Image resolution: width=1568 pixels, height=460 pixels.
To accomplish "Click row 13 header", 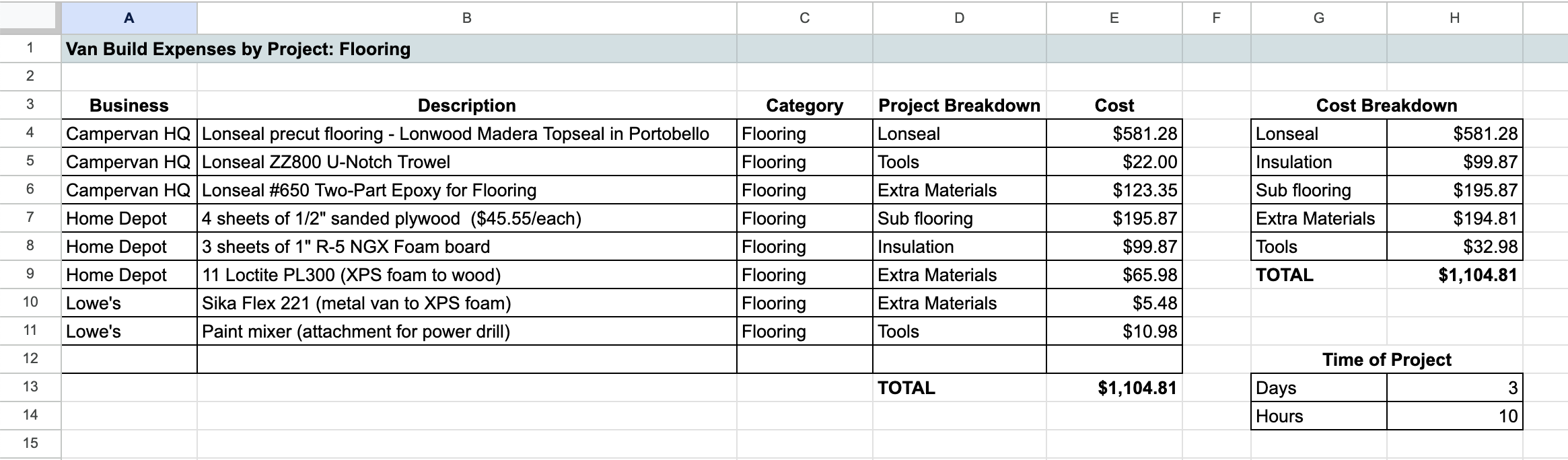I will (30, 387).
